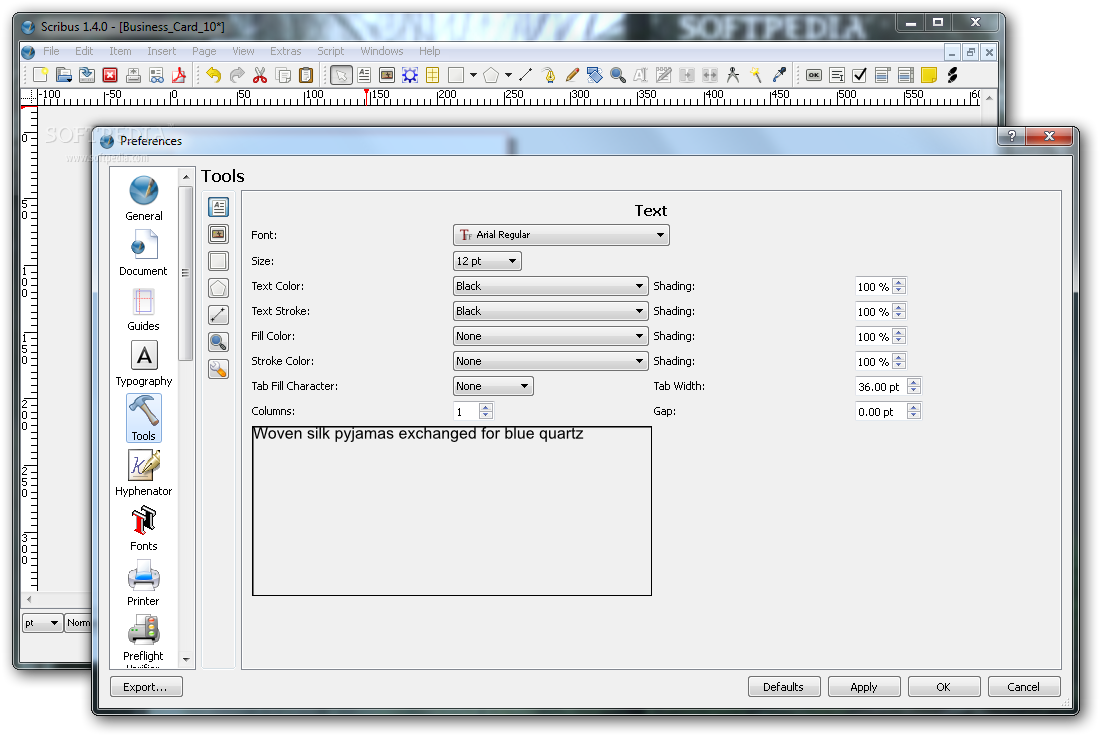Switch to Shape tool properties tab
The image size is (1100, 736).
point(218,261)
